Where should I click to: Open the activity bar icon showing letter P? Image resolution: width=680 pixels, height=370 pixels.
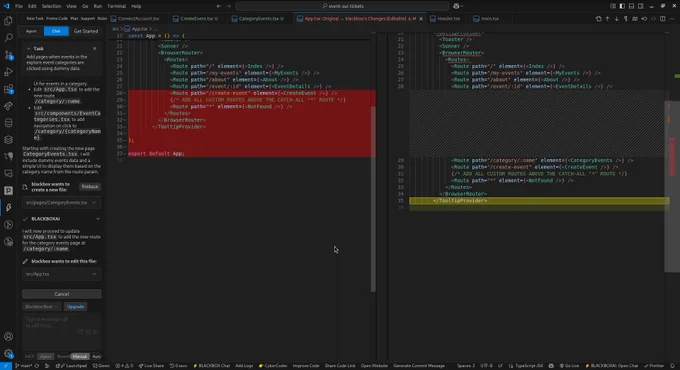pyautogui.click(x=8, y=190)
